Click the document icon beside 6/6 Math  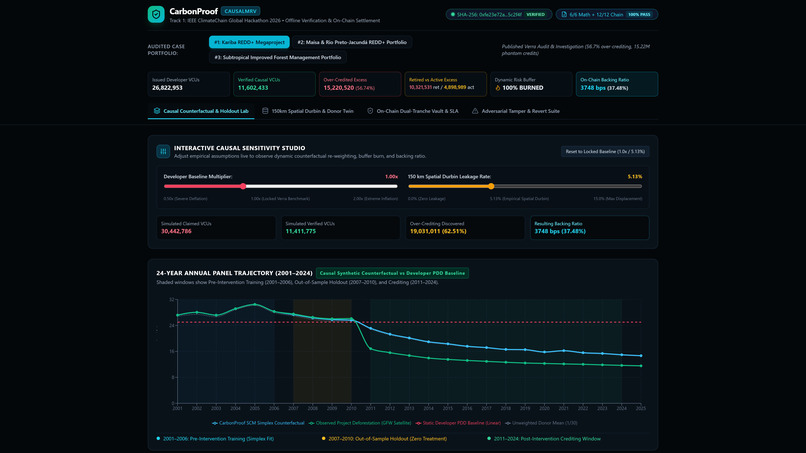point(564,14)
